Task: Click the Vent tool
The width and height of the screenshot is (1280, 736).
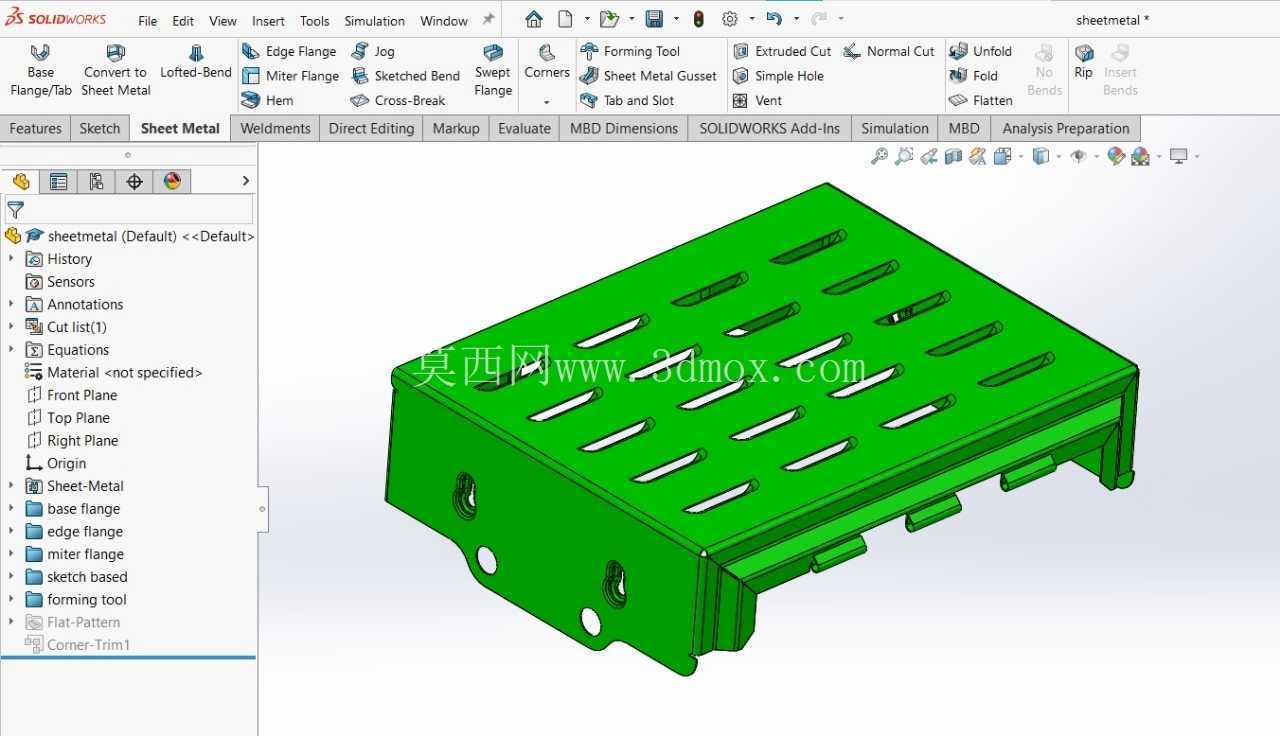Action: (x=757, y=100)
